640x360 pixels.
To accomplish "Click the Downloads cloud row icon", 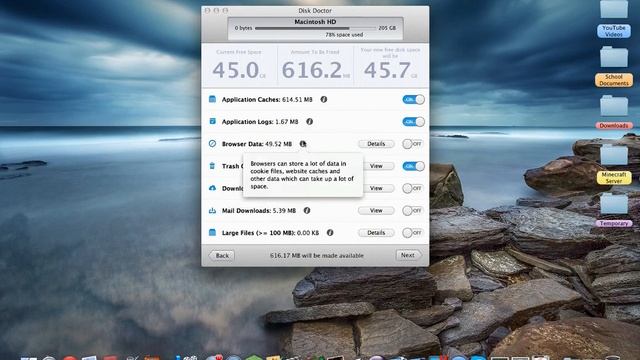I will point(212,188).
